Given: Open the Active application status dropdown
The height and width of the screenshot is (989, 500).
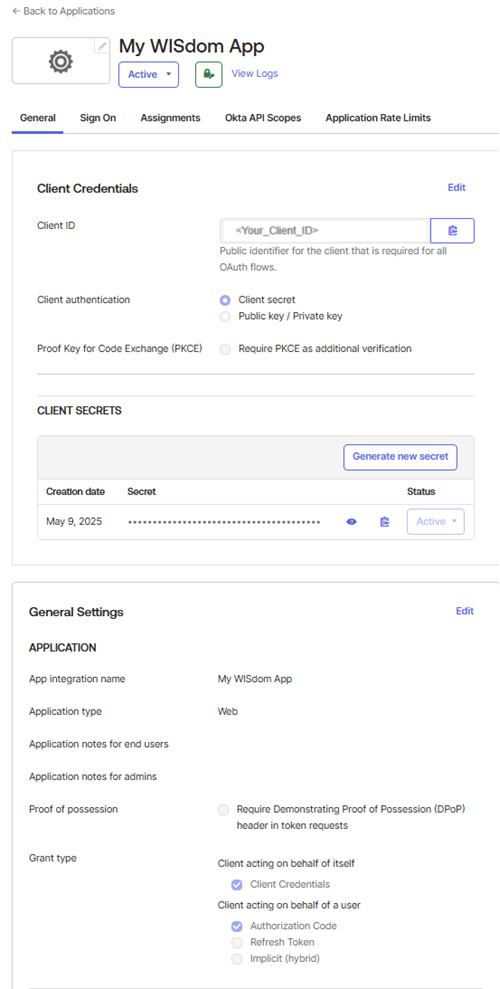Looking at the screenshot, I should [149, 74].
